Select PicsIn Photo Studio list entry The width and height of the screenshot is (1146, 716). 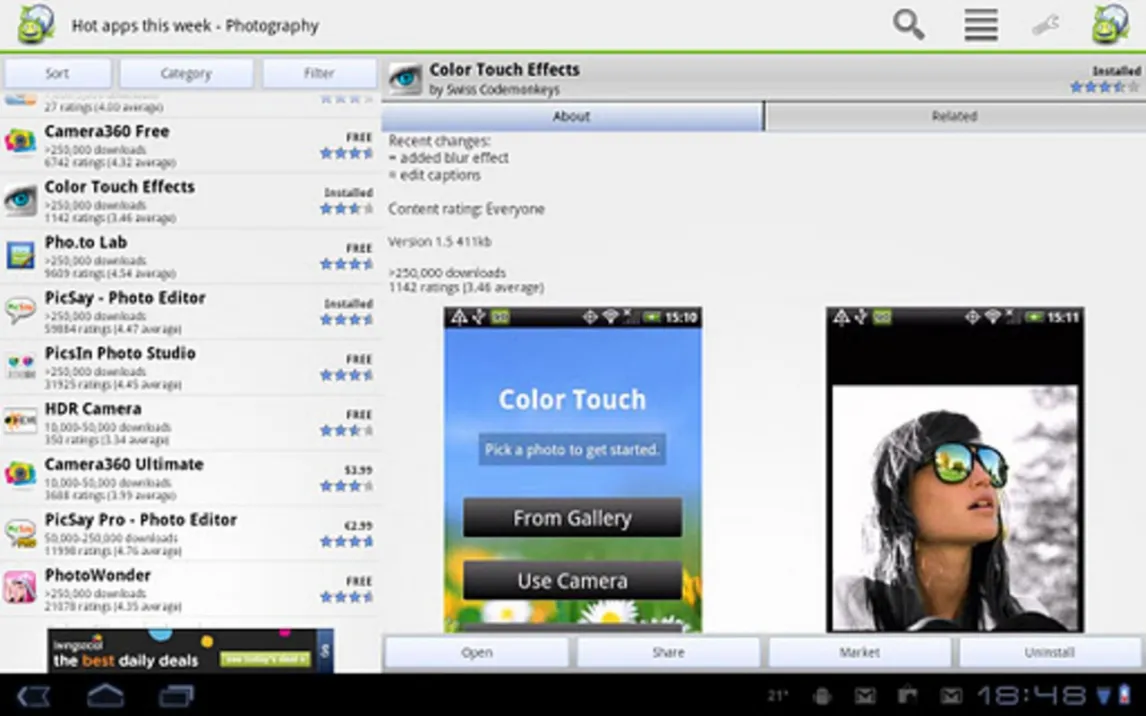[190, 365]
